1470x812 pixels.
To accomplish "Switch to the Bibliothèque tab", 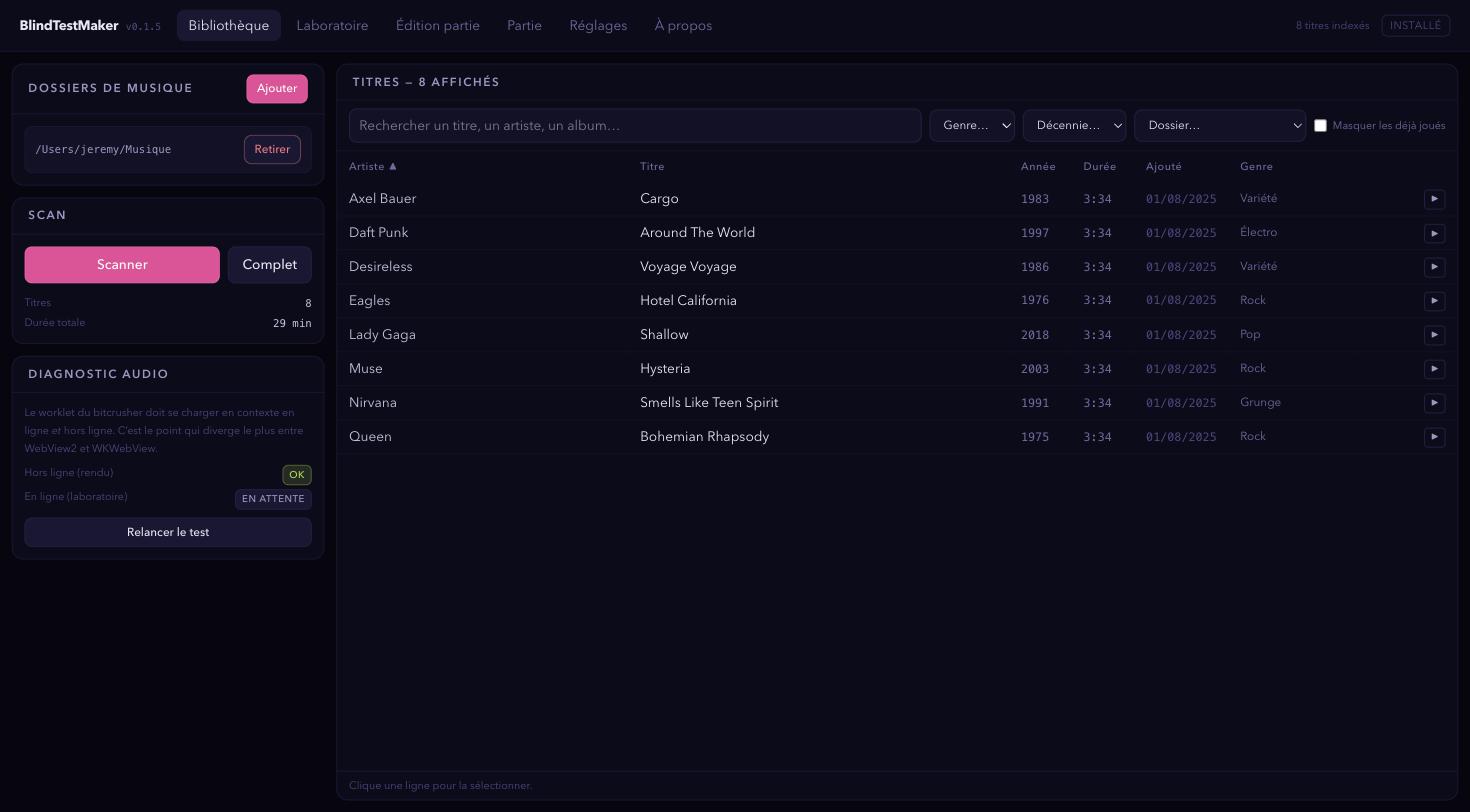I will coord(228,26).
